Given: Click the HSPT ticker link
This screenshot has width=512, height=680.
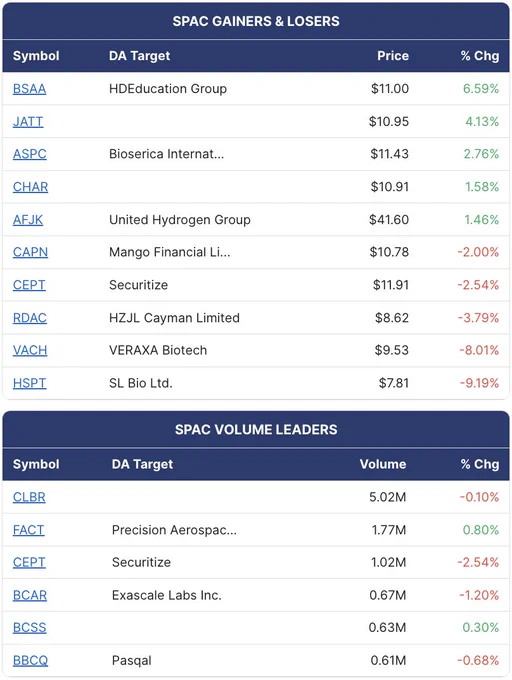Looking at the screenshot, I should (29, 383).
